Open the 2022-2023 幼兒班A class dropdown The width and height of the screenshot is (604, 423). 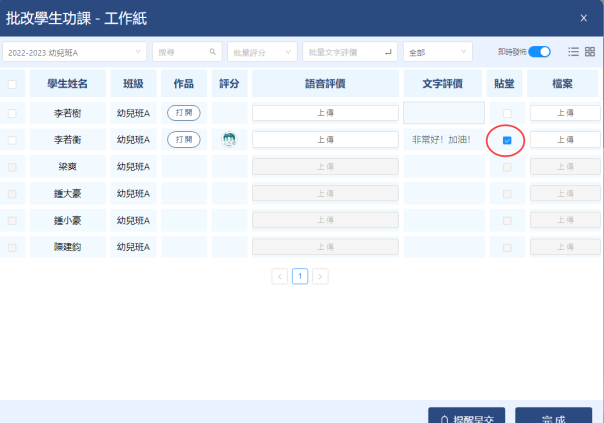tap(74, 51)
